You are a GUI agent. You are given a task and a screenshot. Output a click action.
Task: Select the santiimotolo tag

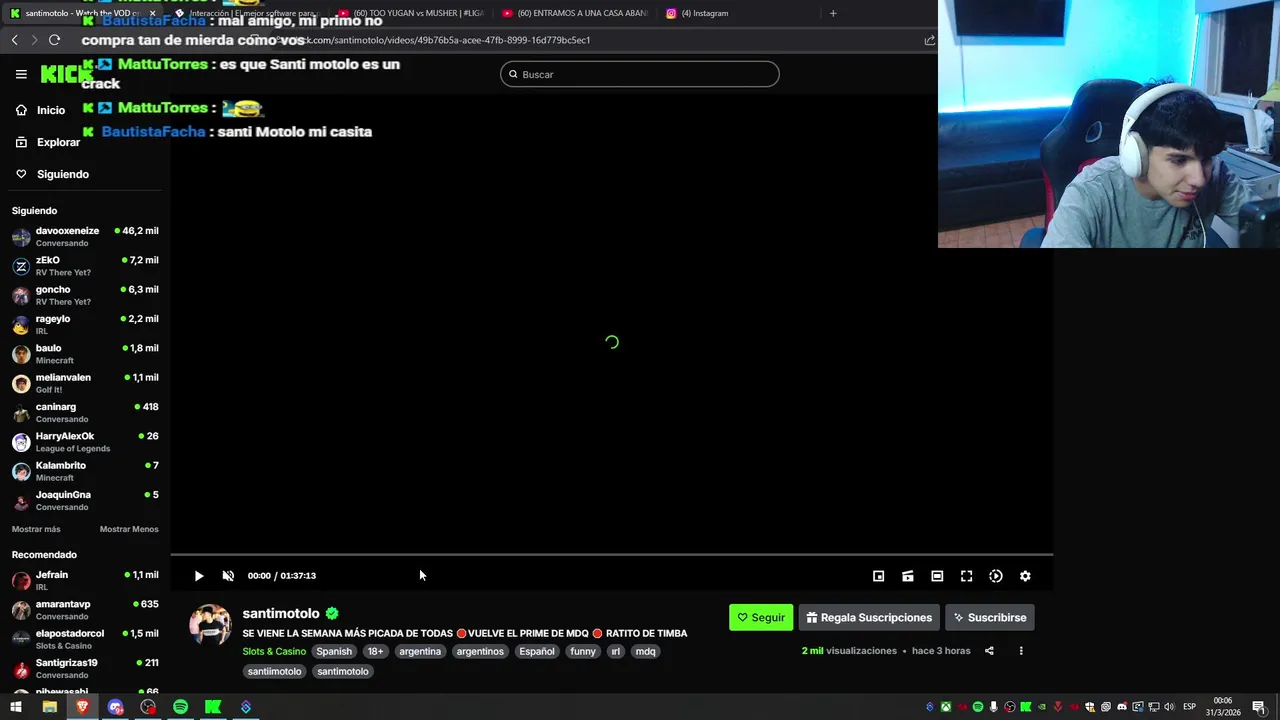(x=274, y=671)
